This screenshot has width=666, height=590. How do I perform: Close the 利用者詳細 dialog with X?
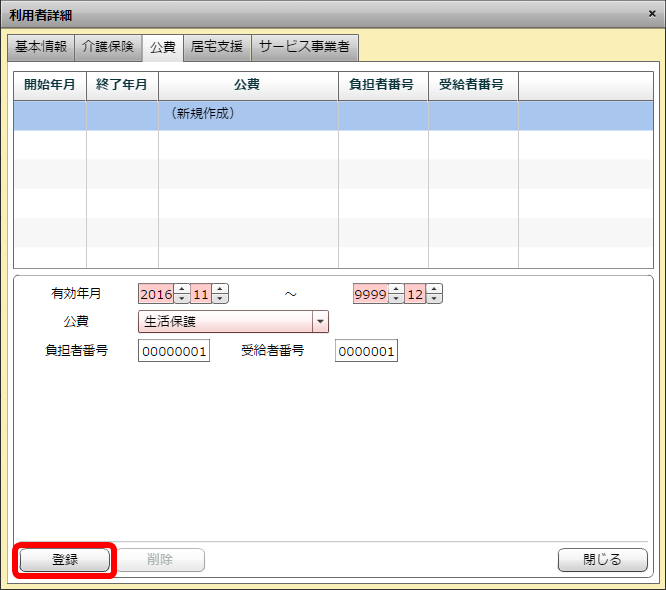pyautogui.click(x=652, y=14)
